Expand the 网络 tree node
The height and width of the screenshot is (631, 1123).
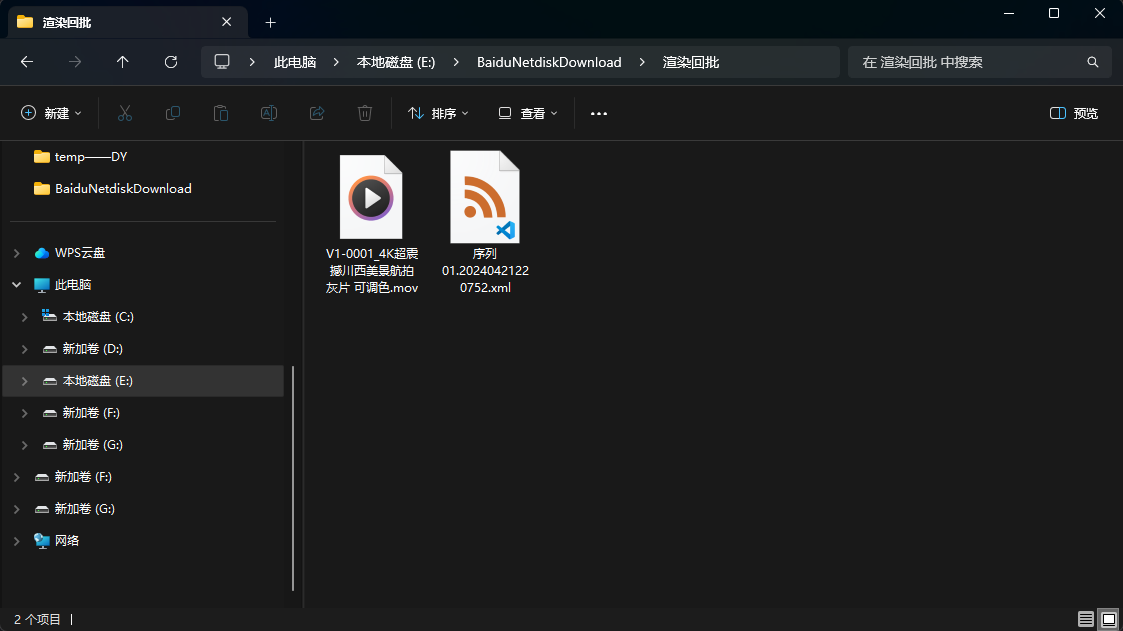pyautogui.click(x=16, y=541)
